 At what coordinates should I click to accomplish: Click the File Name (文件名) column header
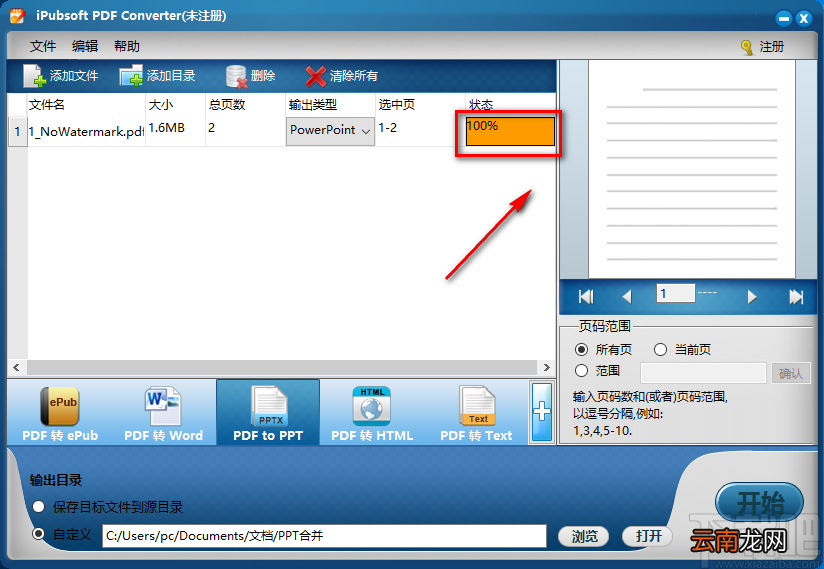coord(86,105)
